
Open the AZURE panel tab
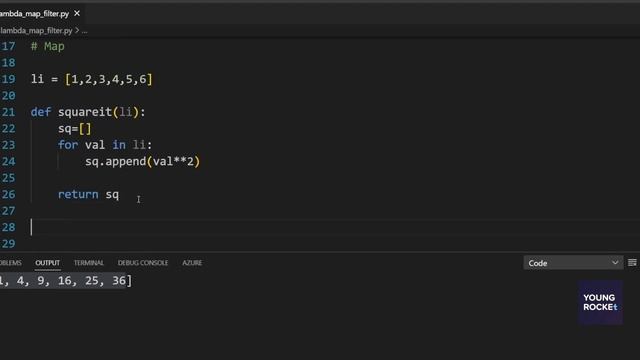coord(192,263)
